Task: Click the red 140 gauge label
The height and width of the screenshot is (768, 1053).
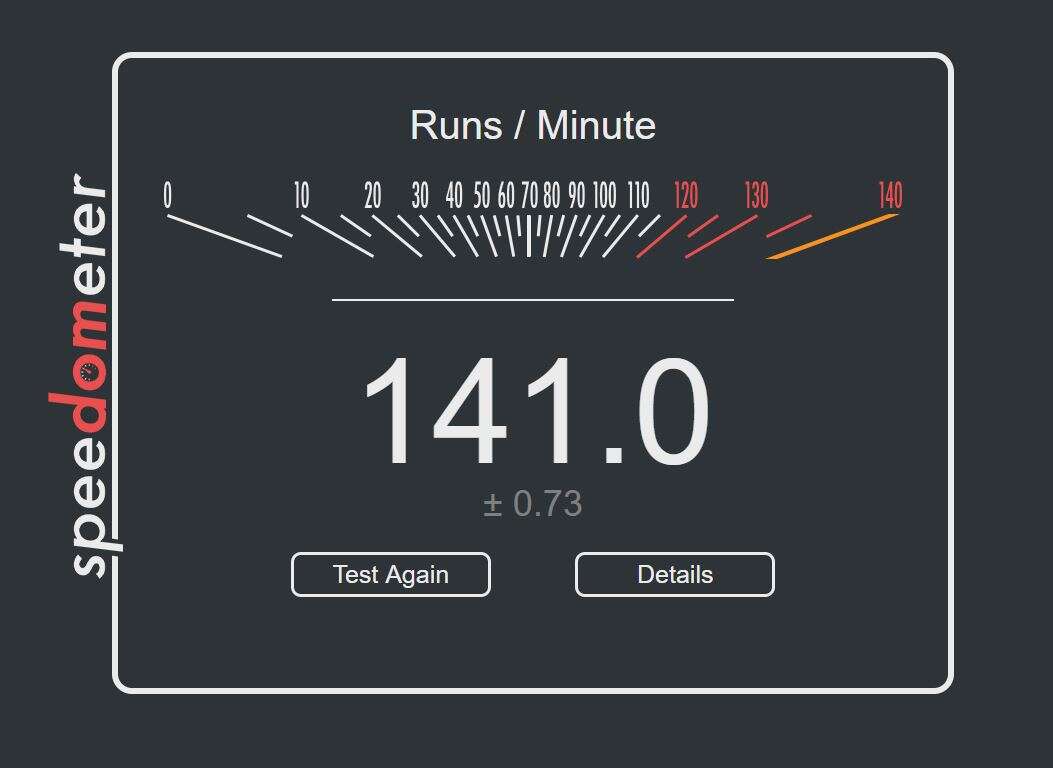Action: pyautogui.click(x=890, y=196)
